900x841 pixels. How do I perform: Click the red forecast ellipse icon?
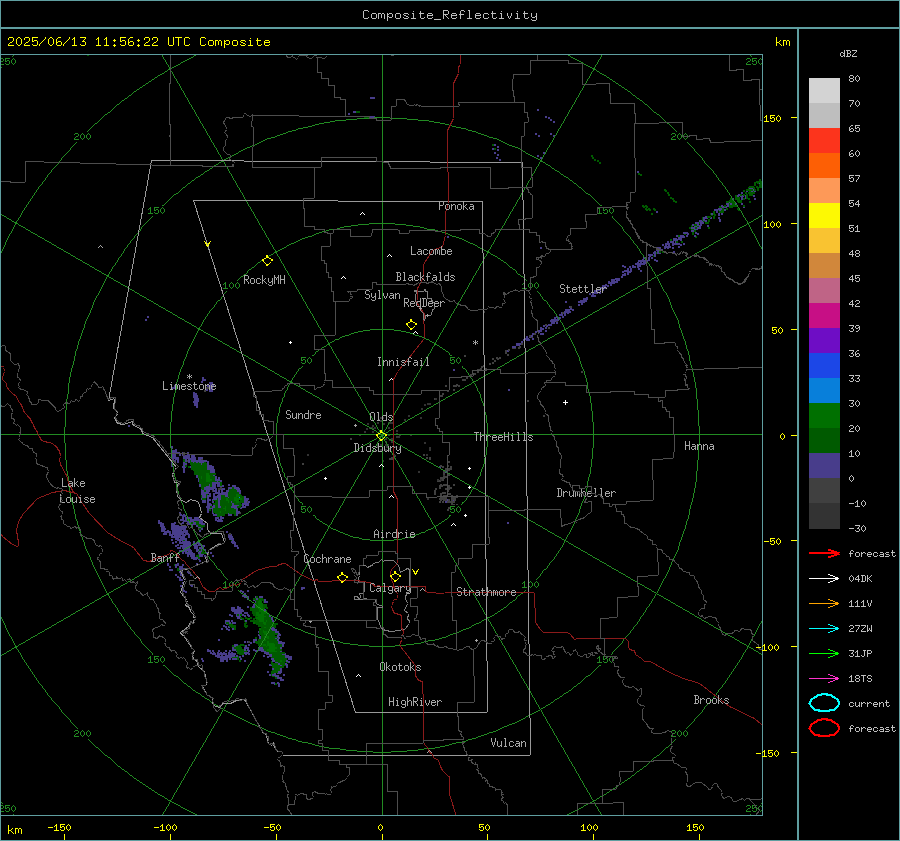point(824,728)
